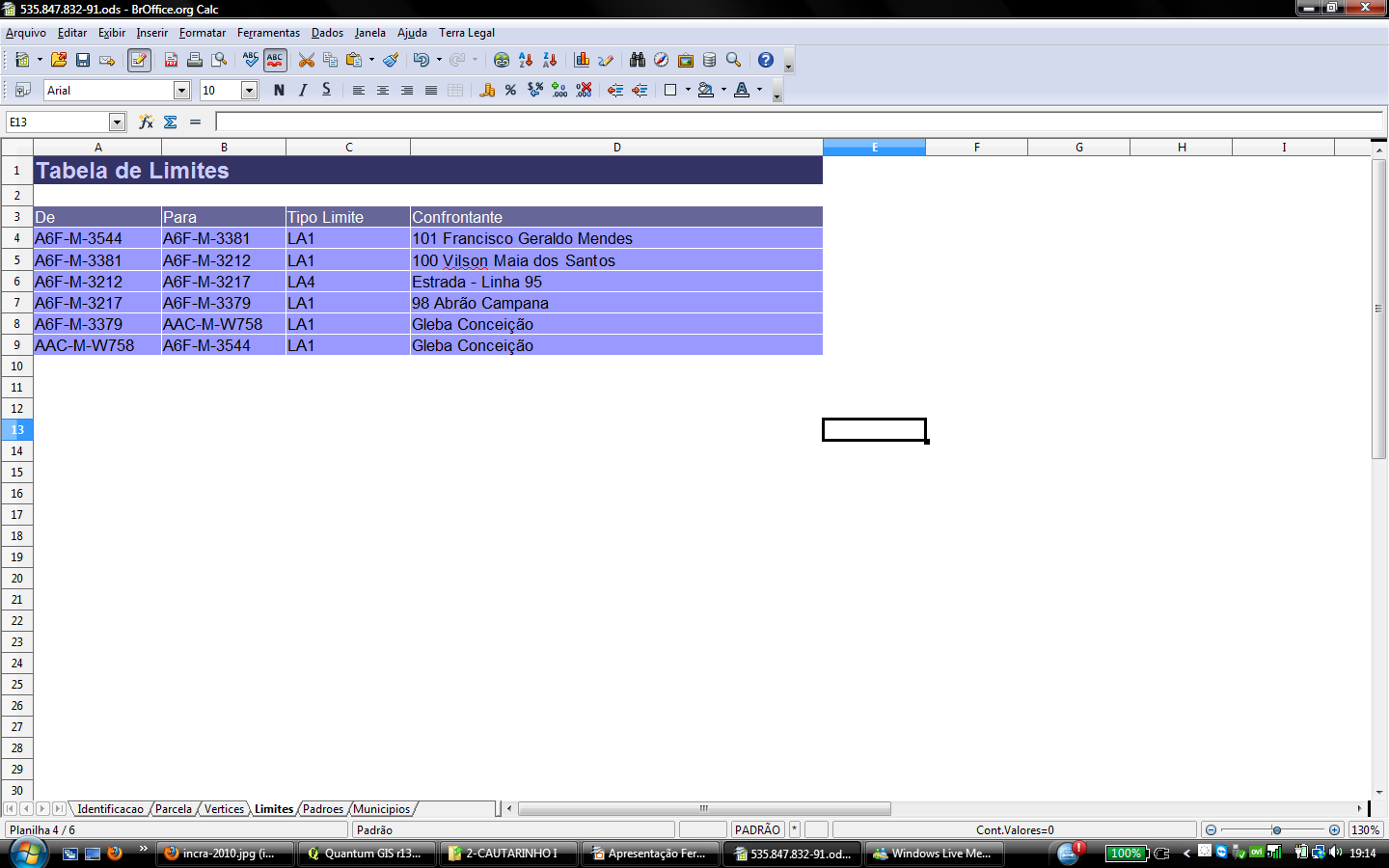This screenshot has height=868, width=1389.
Task: Toggle Data Sources icon
Action: (709, 60)
